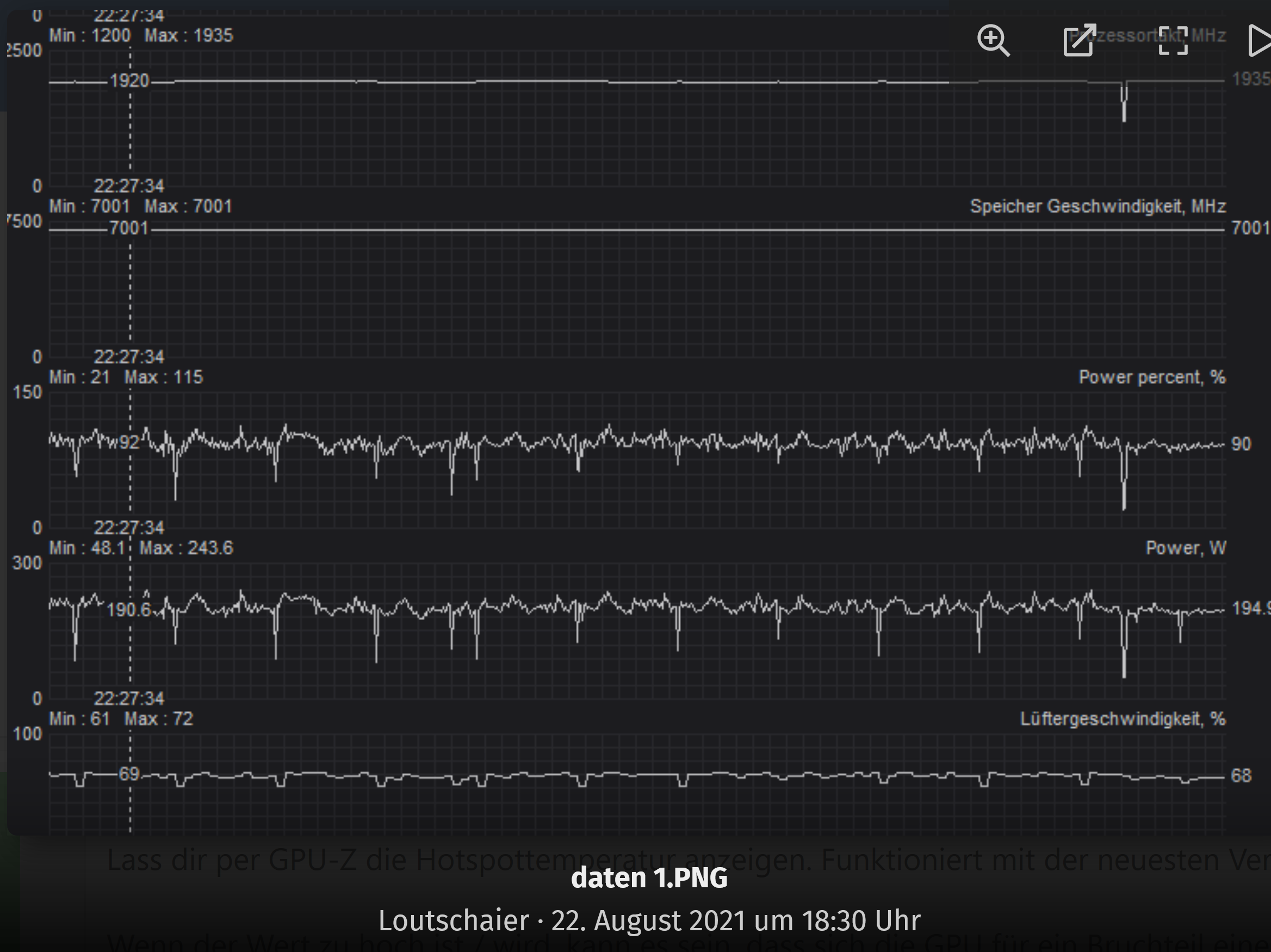
Task: Click the zoom-in magnifier icon
Action: (x=993, y=40)
